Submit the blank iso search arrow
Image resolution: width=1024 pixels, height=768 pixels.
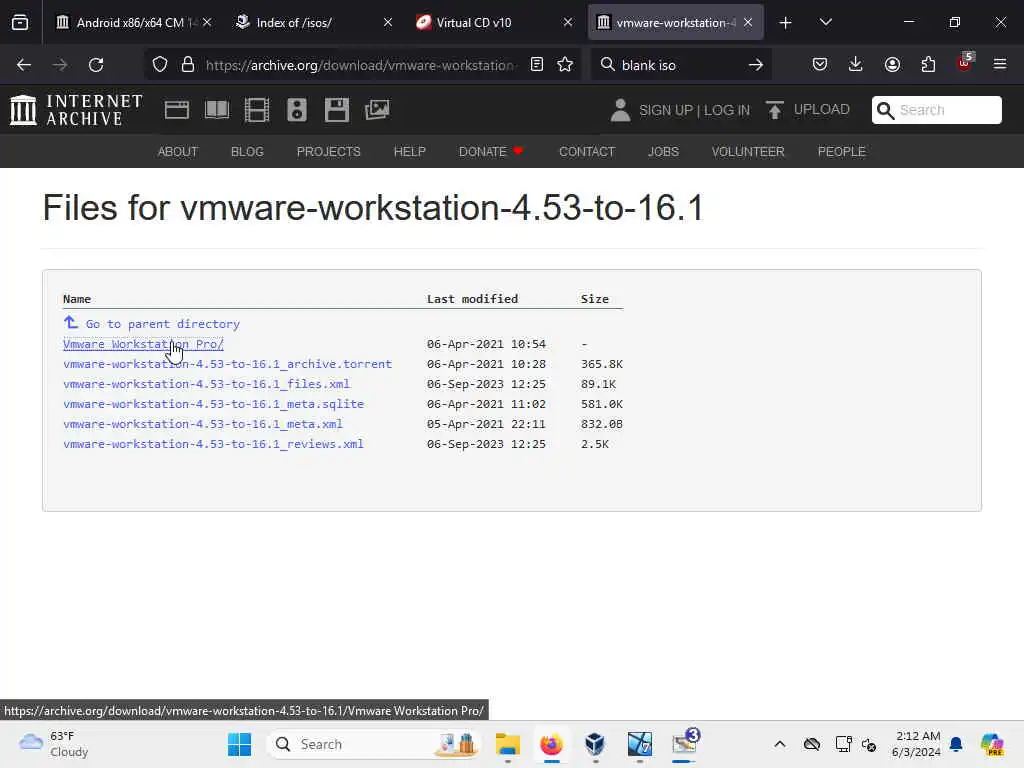(x=756, y=65)
